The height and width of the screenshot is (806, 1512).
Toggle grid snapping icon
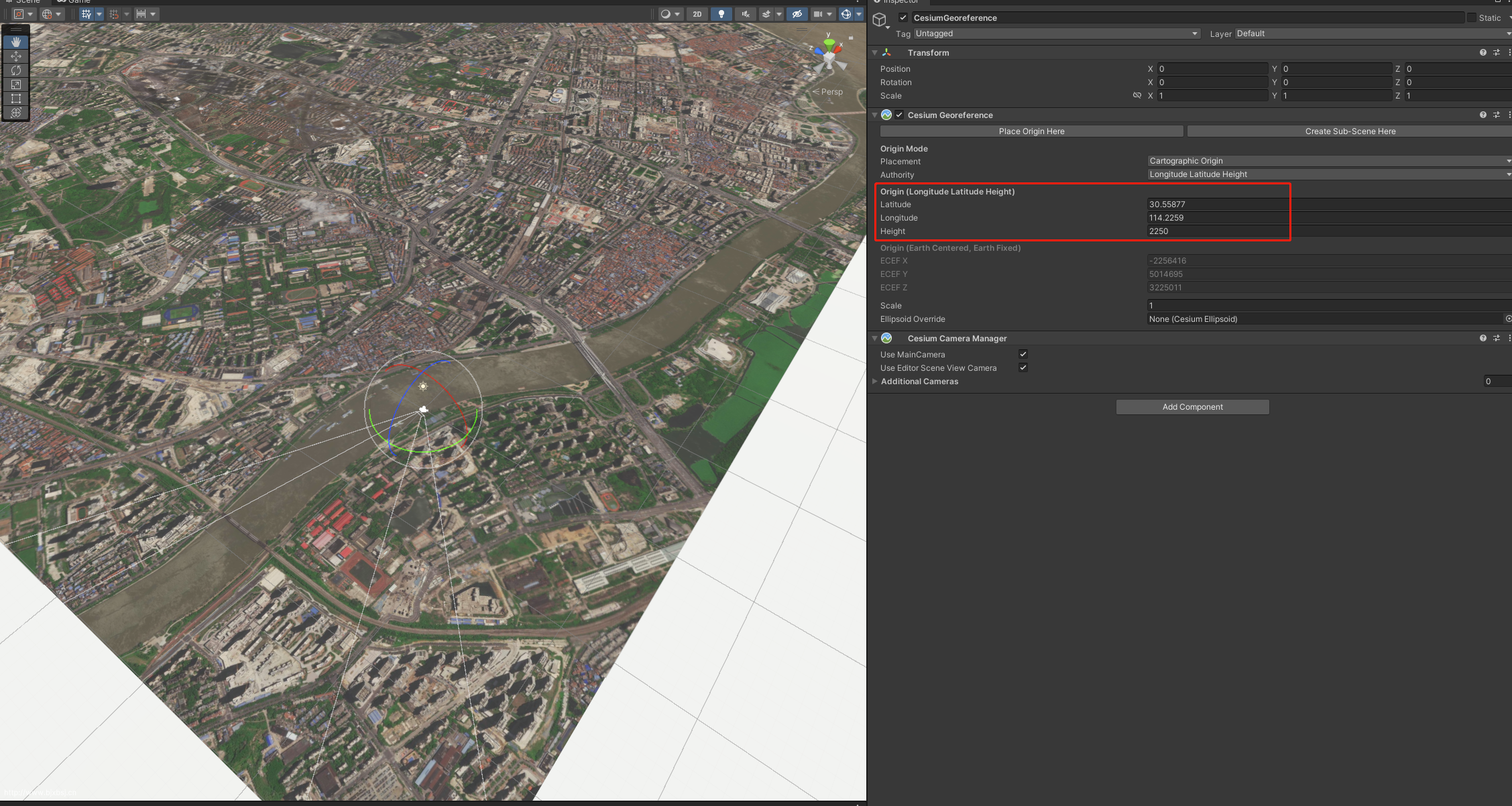pos(114,14)
